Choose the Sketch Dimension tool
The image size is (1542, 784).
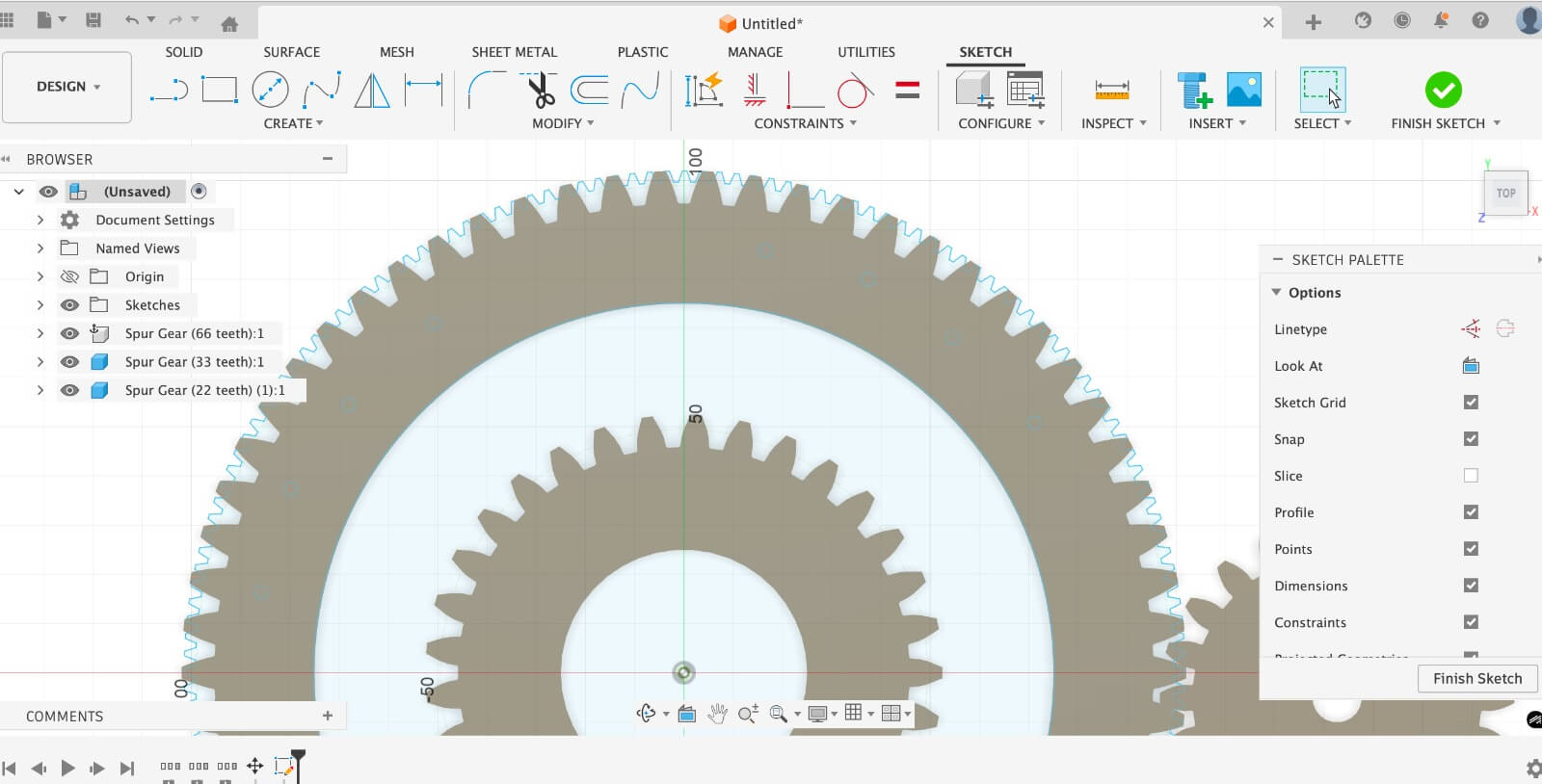(423, 91)
